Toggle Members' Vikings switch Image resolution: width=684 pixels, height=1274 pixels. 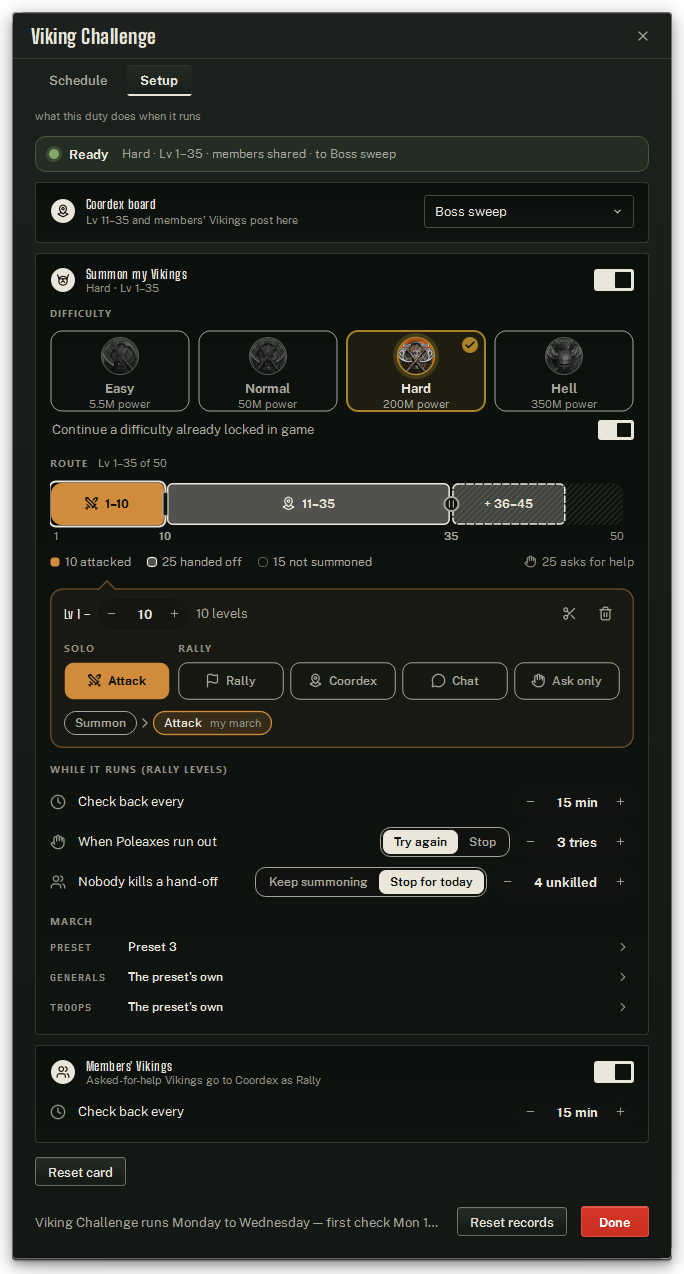coord(614,1072)
